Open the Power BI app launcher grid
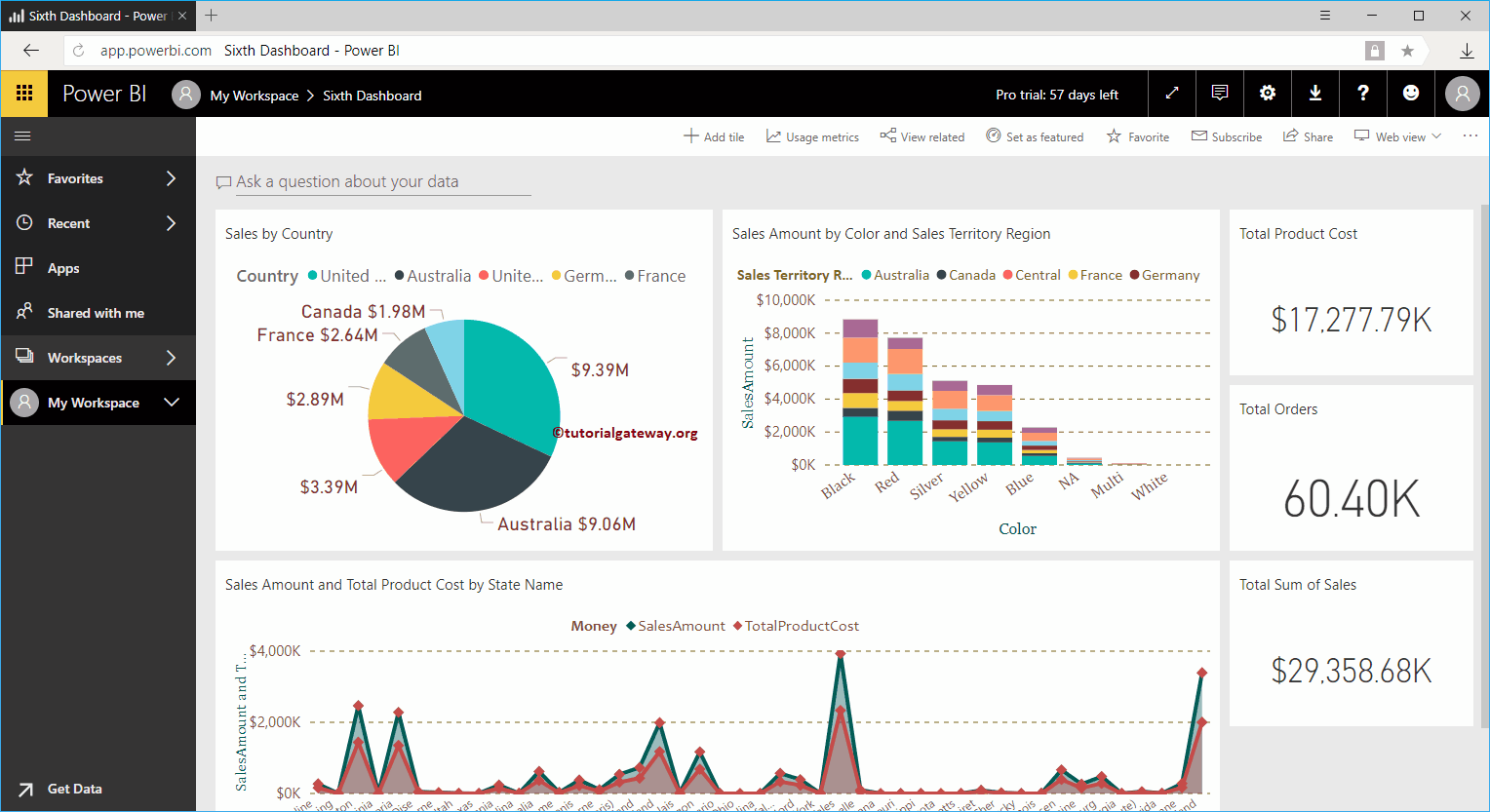Image resolution: width=1490 pixels, height=812 pixels. coord(23,94)
